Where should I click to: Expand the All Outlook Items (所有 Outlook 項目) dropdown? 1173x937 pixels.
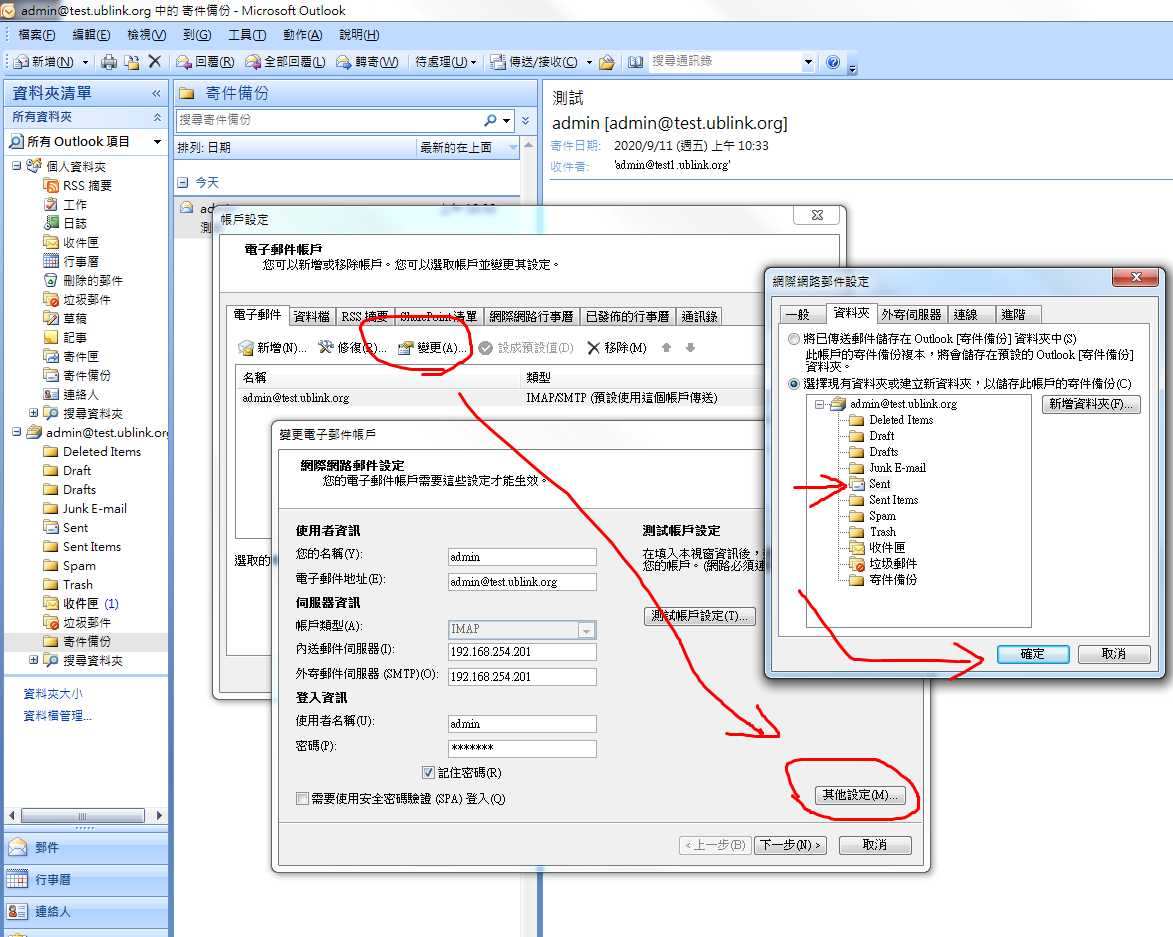coord(157,142)
